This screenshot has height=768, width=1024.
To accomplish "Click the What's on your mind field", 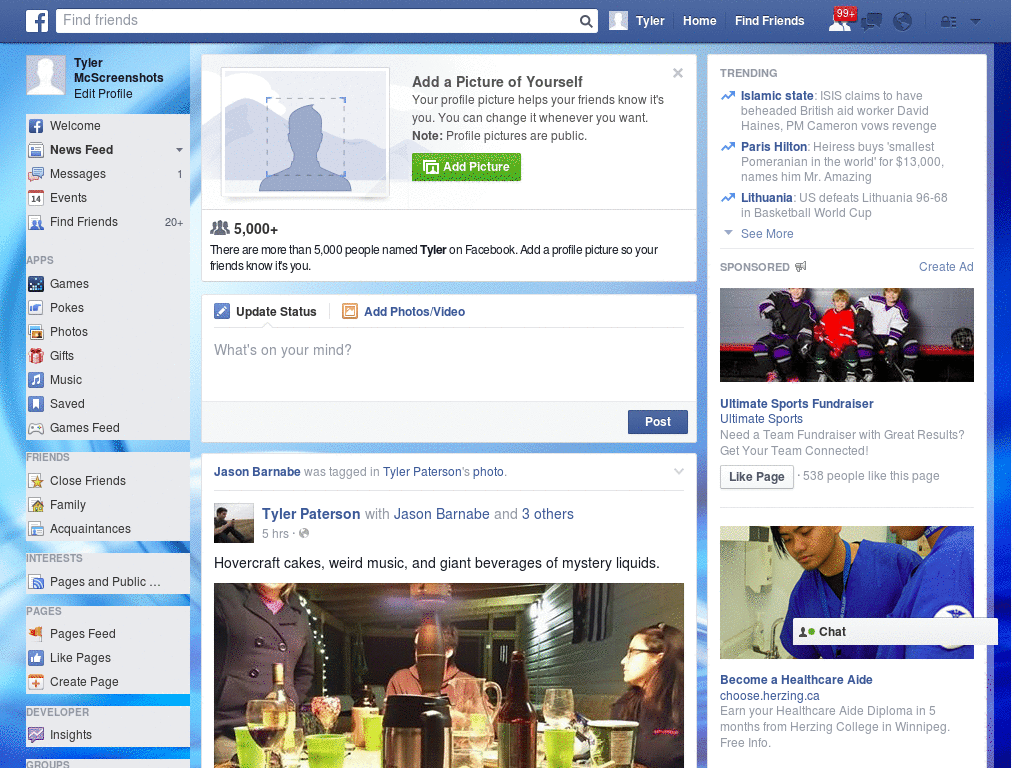I will point(449,364).
